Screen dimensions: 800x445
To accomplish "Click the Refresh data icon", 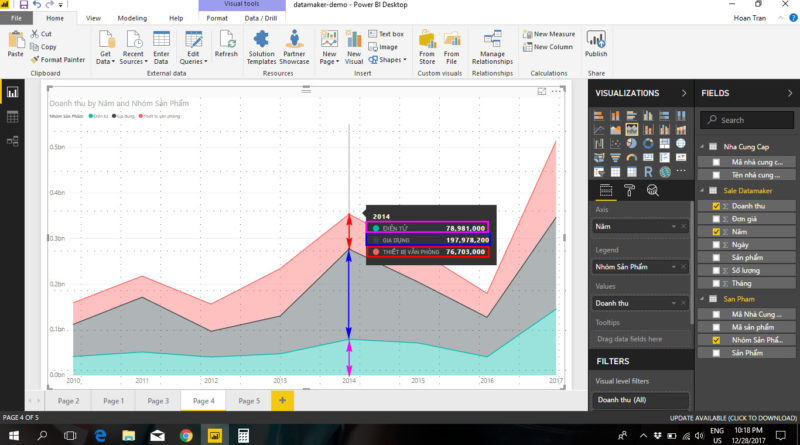I will click(x=226, y=44).
